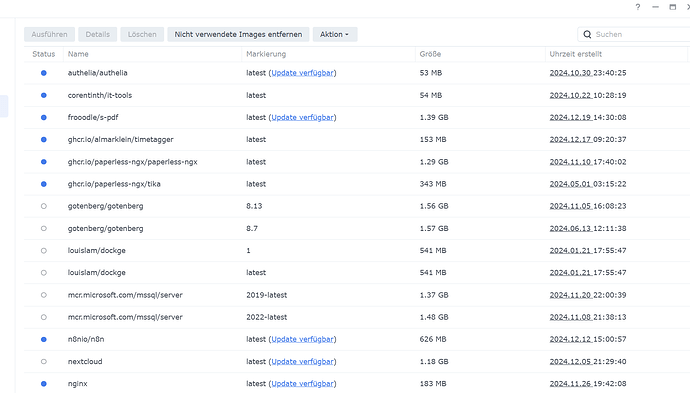Viewport: 690px width, 393px height.
Task: Sort by the Status column header
Action: click(44, 54)
